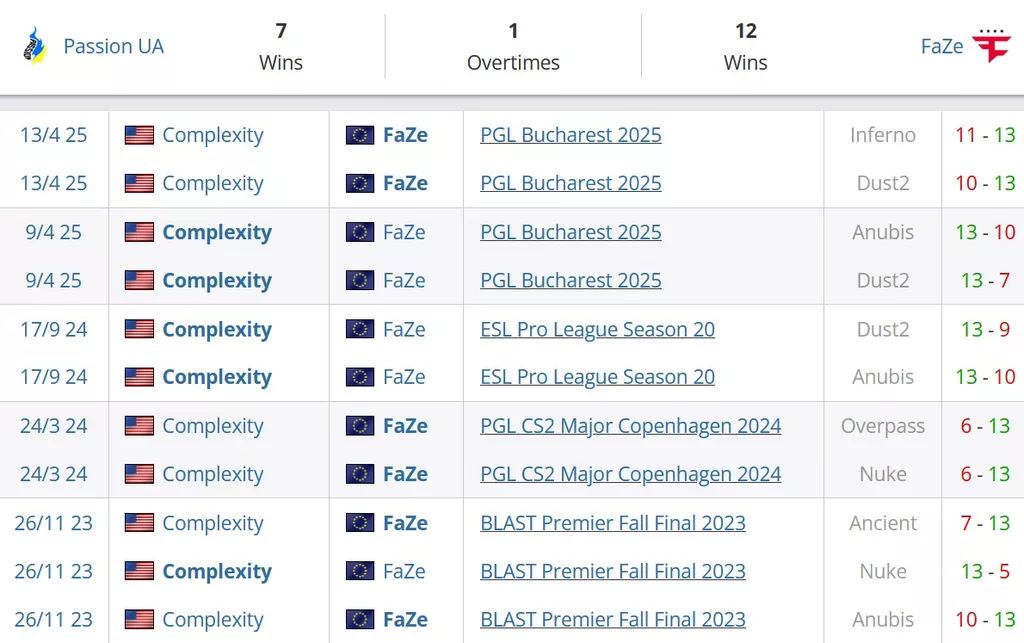The height and width of the screenshot is (643, 1024).
Task: Open PGL Bucharest 2025 event on Inferno row
Action: [x=570, y=135]
